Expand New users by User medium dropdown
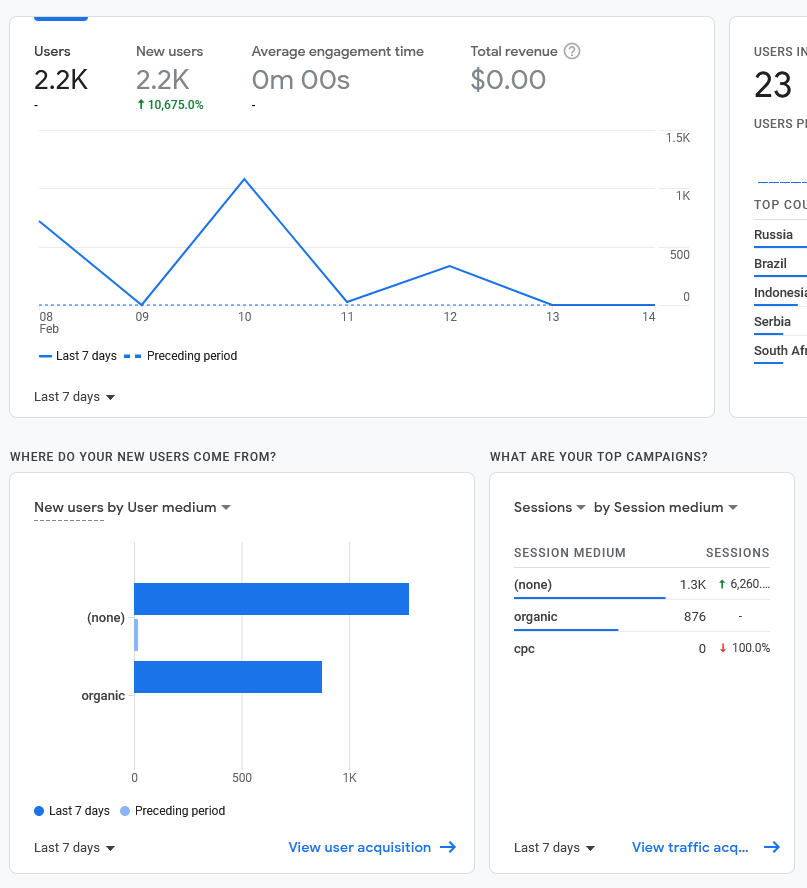This screenshot has width=807, height=888. (132, 507)
